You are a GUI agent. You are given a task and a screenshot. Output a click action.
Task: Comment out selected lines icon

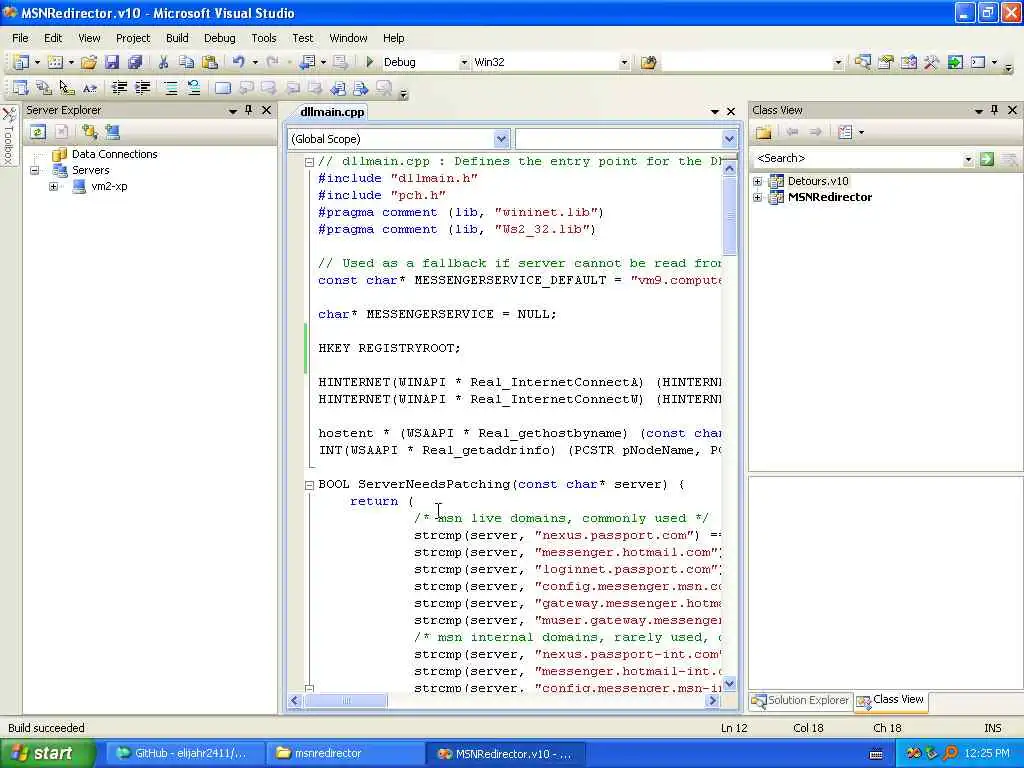pos(170,88)
